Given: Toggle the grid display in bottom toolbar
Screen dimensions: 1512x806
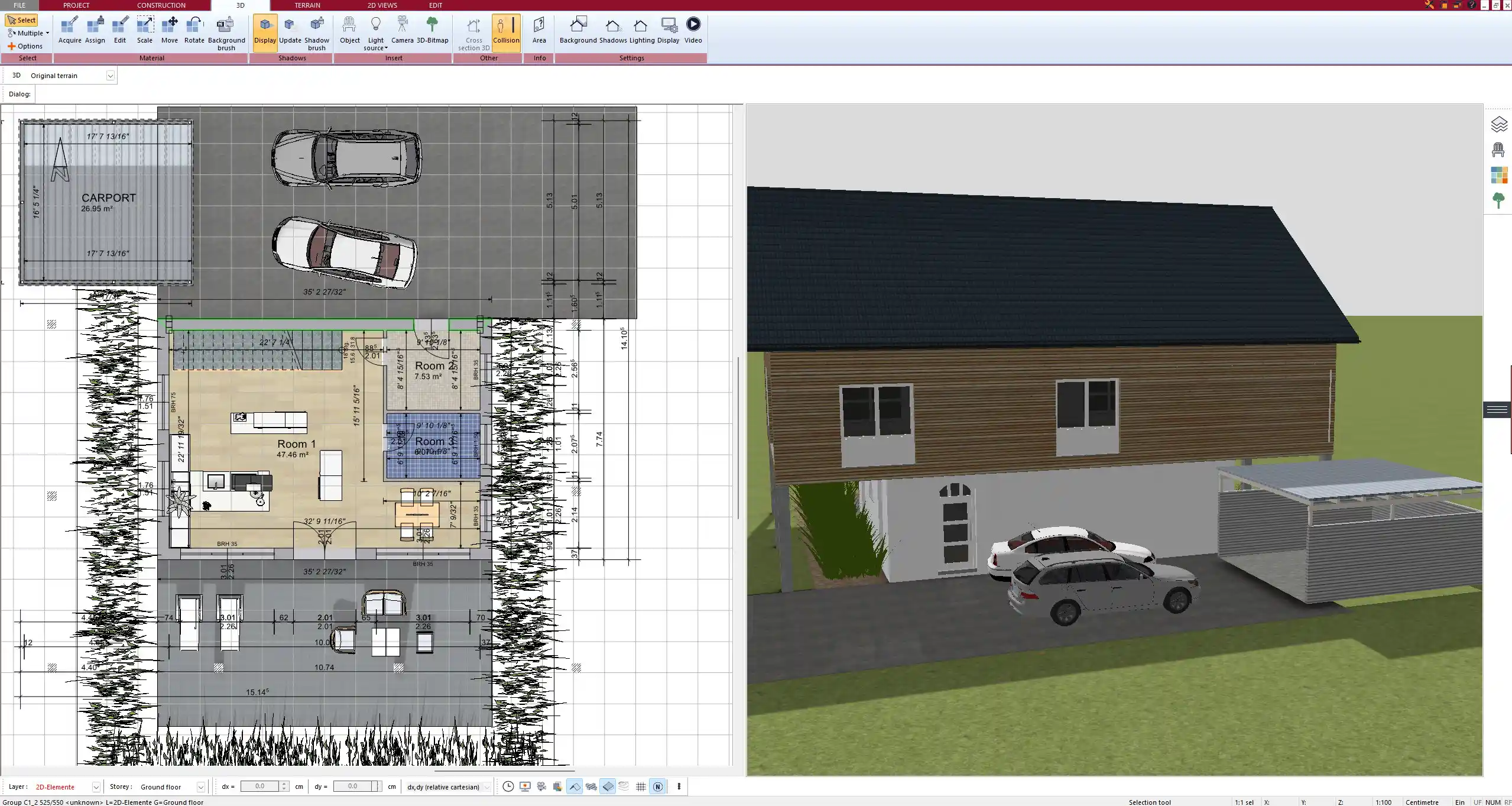Looking at the screenshot, I should click(x=641, y=786).
